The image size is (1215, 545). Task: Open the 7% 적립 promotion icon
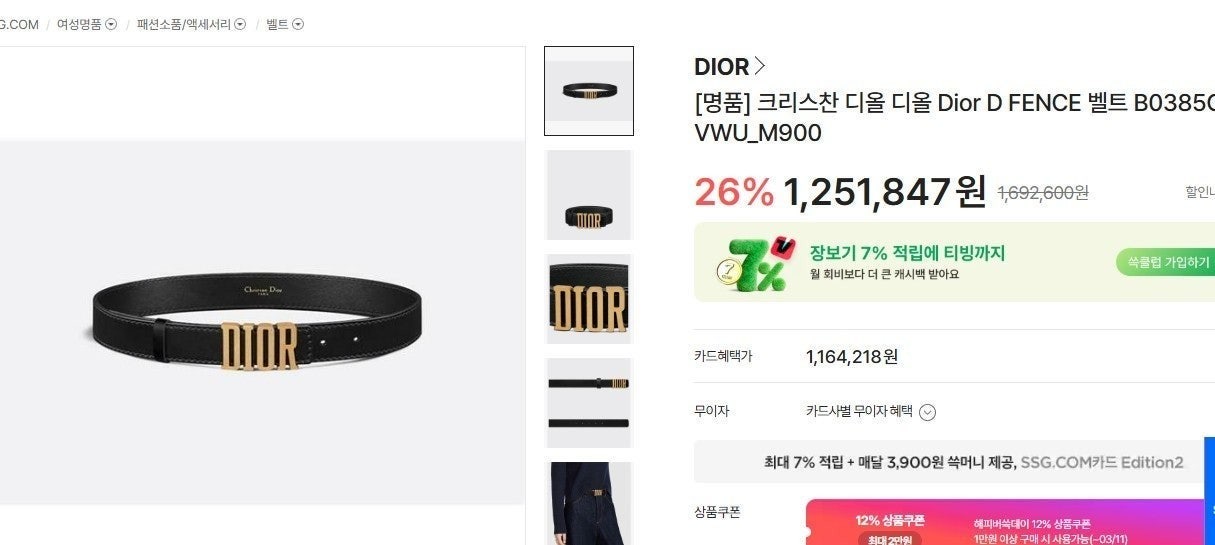(x=755, y=264)
